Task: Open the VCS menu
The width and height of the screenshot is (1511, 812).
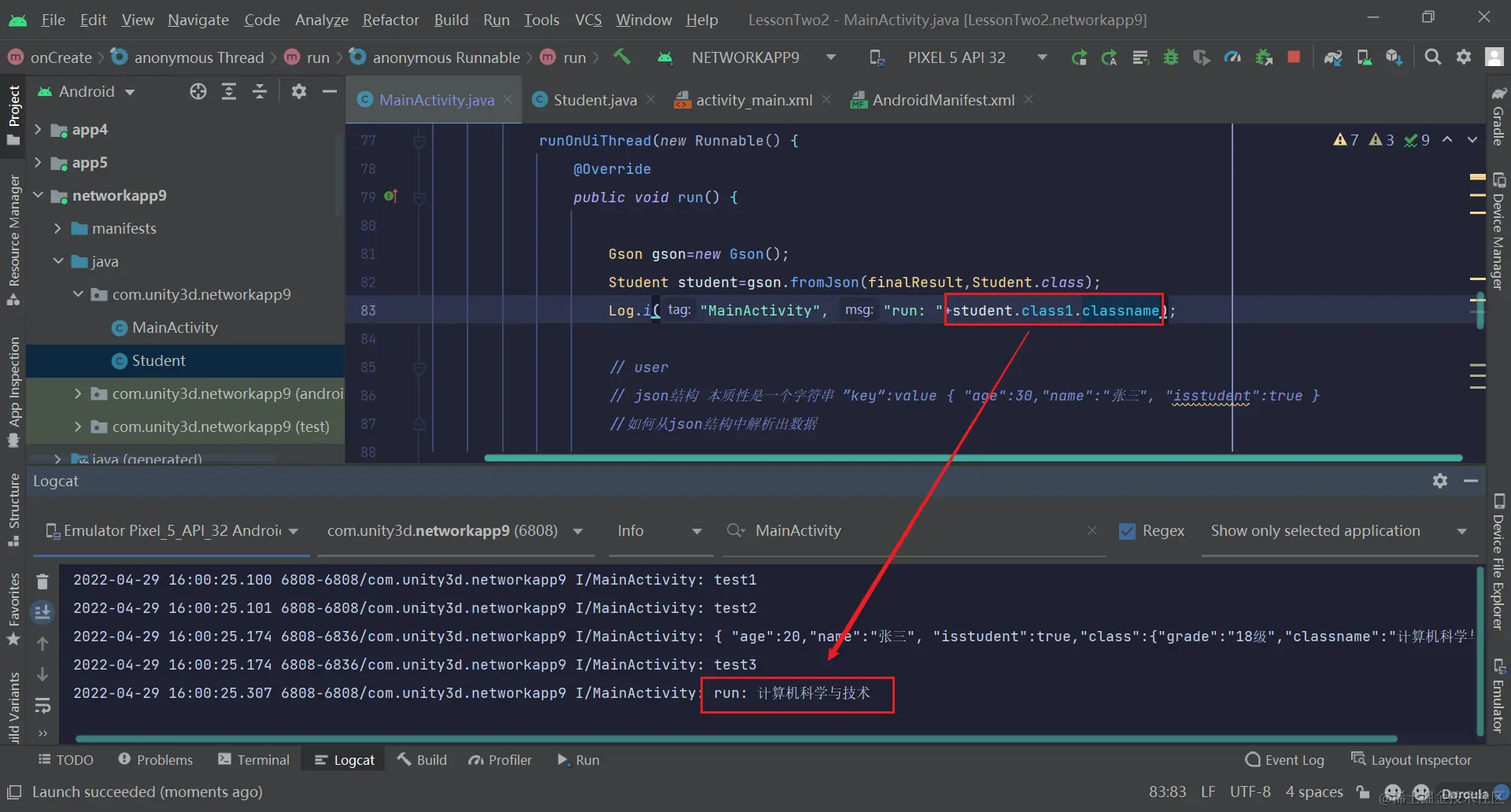Action: coord(588,20)
